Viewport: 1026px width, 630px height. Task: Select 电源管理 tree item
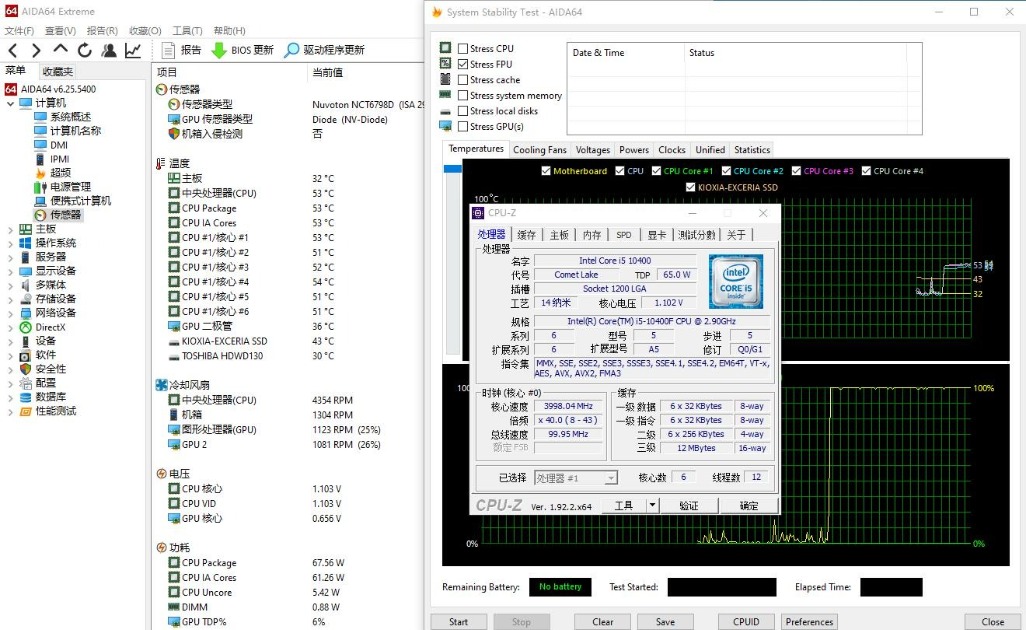tap(71, 187)
